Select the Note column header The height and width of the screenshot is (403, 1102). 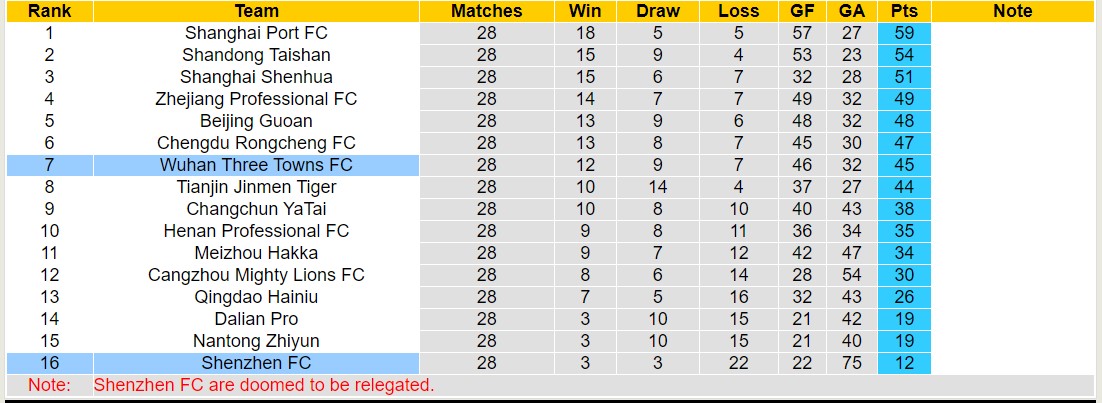(1013, 11)
